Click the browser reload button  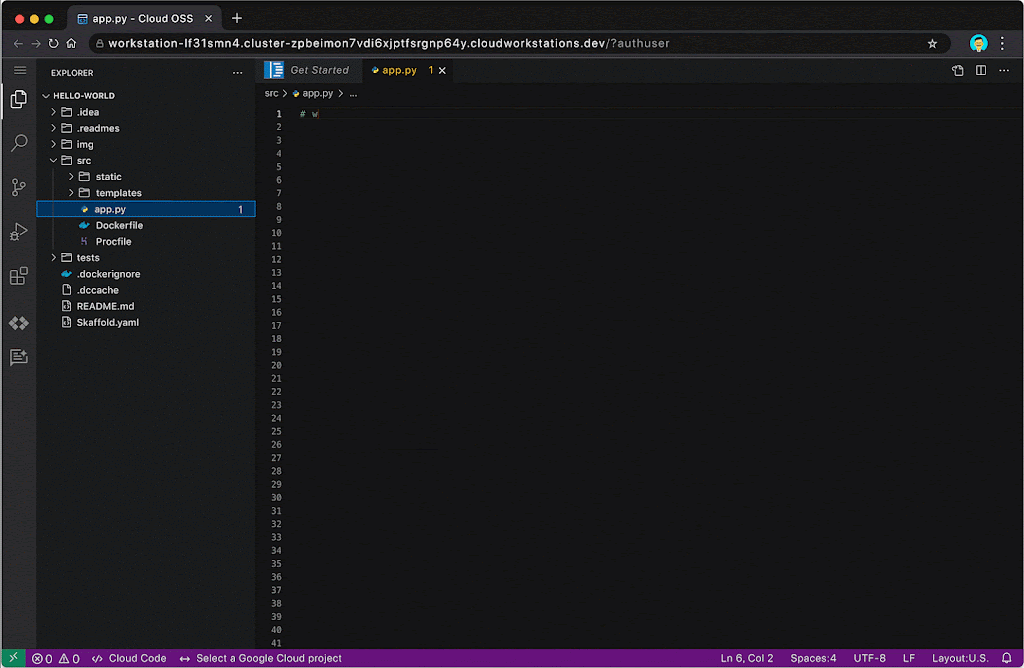click(54, 44)
